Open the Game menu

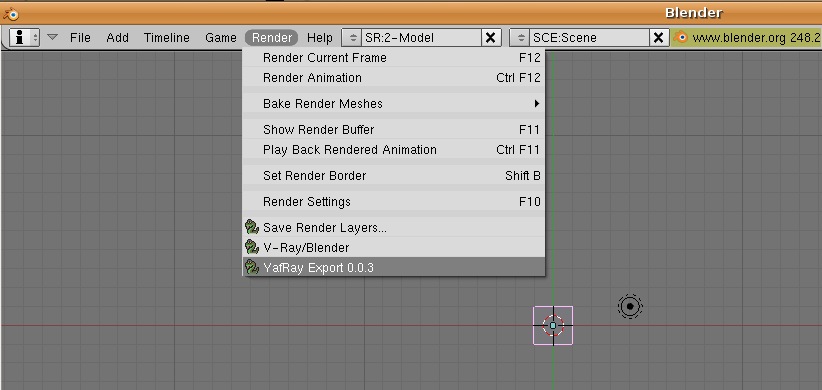pyautogui.click(x=221, y=38)
